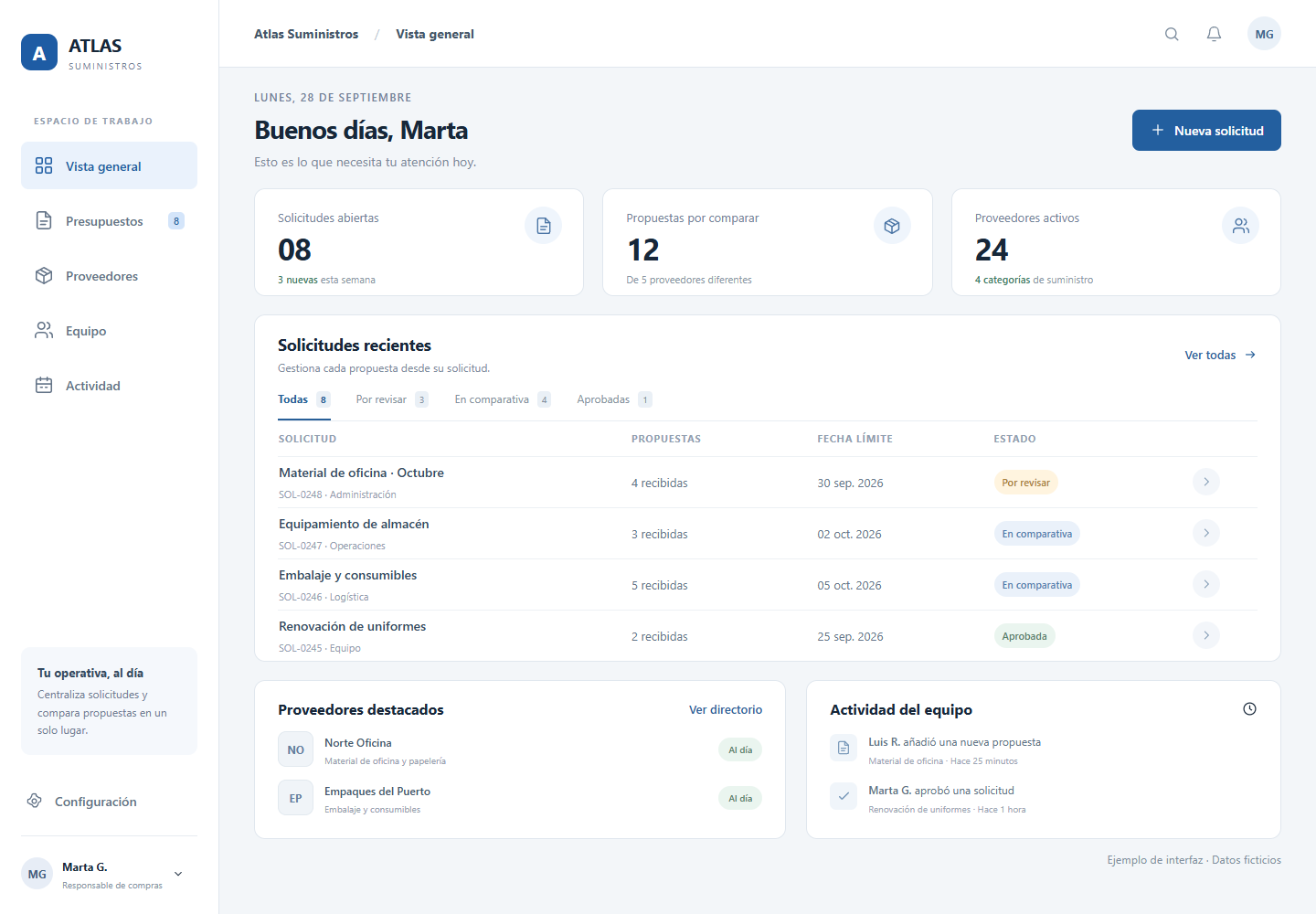Switch to the En comparativa tab
Image resolution: width=1316 pixels, height=914 pixels.
pos(503,399)
